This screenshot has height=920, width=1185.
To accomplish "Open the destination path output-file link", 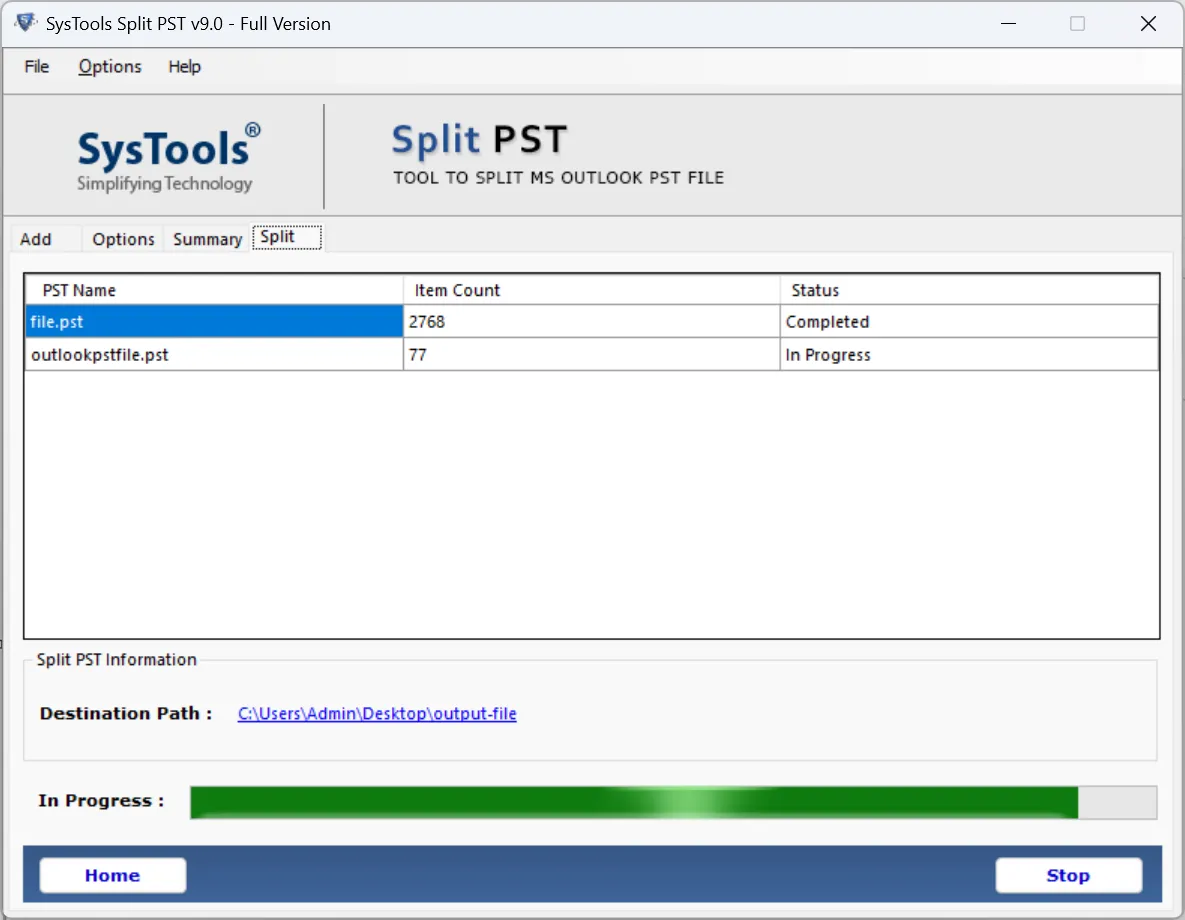I will point(377,713).
